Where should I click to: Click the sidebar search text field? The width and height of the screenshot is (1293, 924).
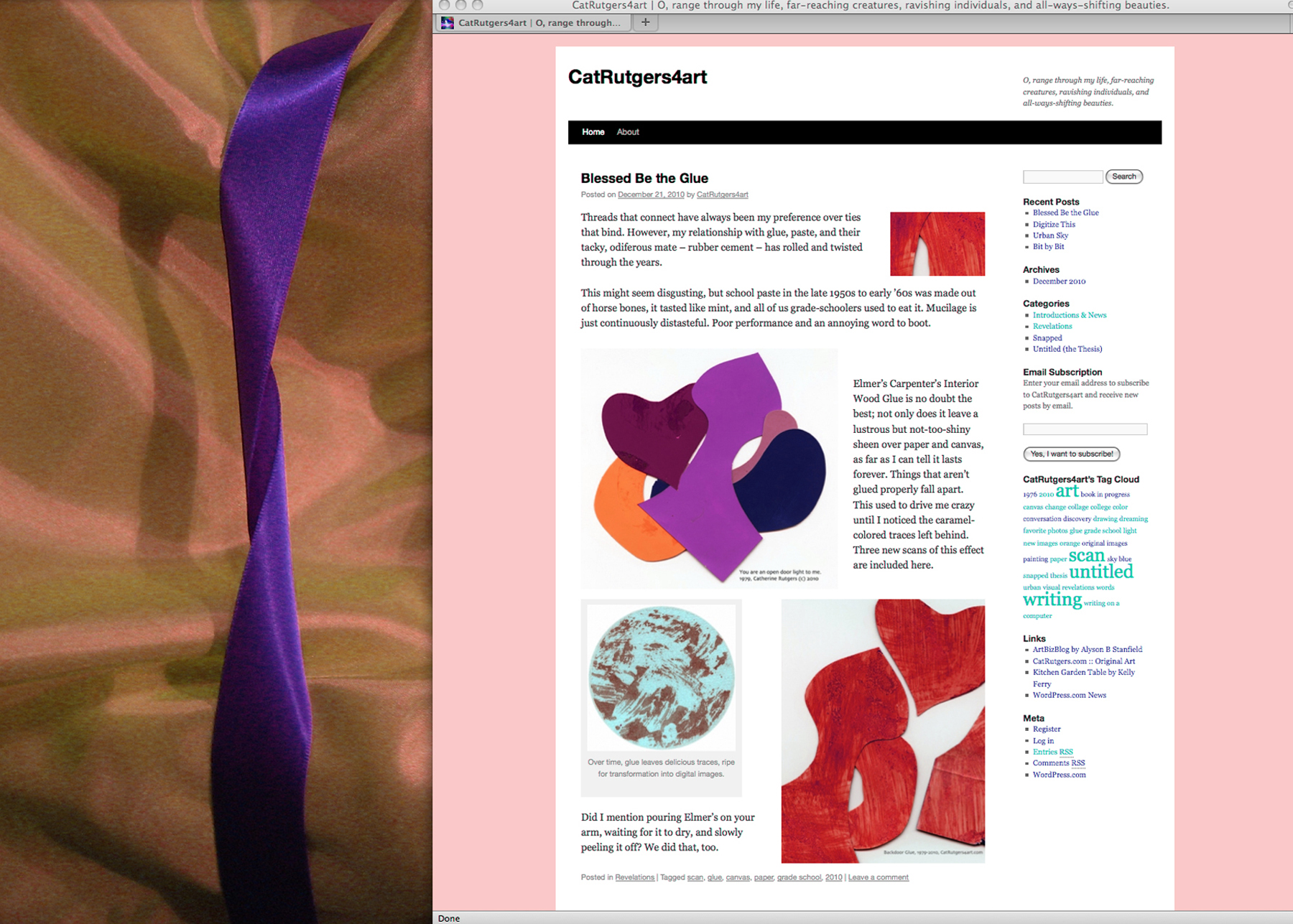[1062, 177]
